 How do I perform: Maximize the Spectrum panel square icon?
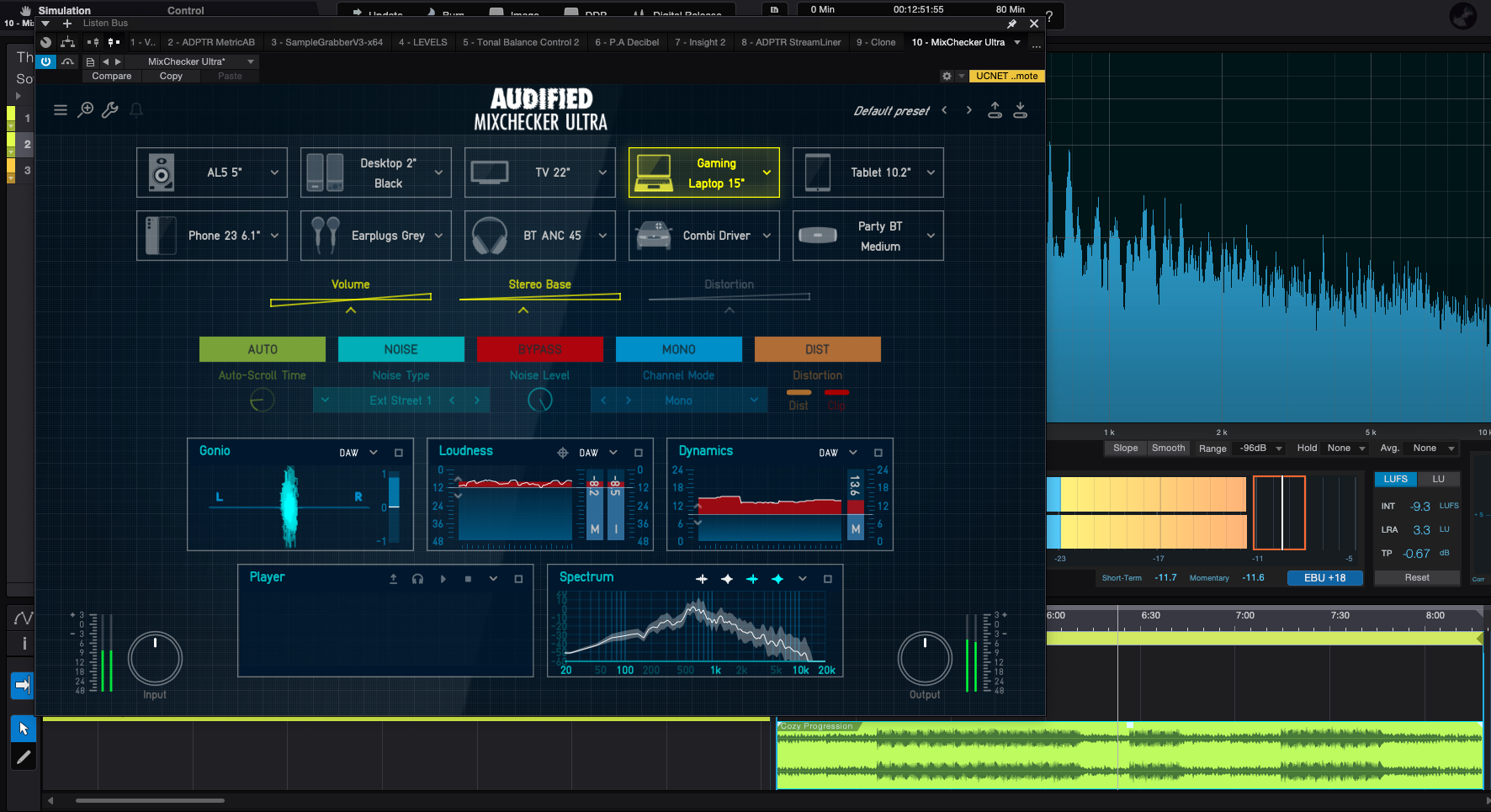pos(828,579)
